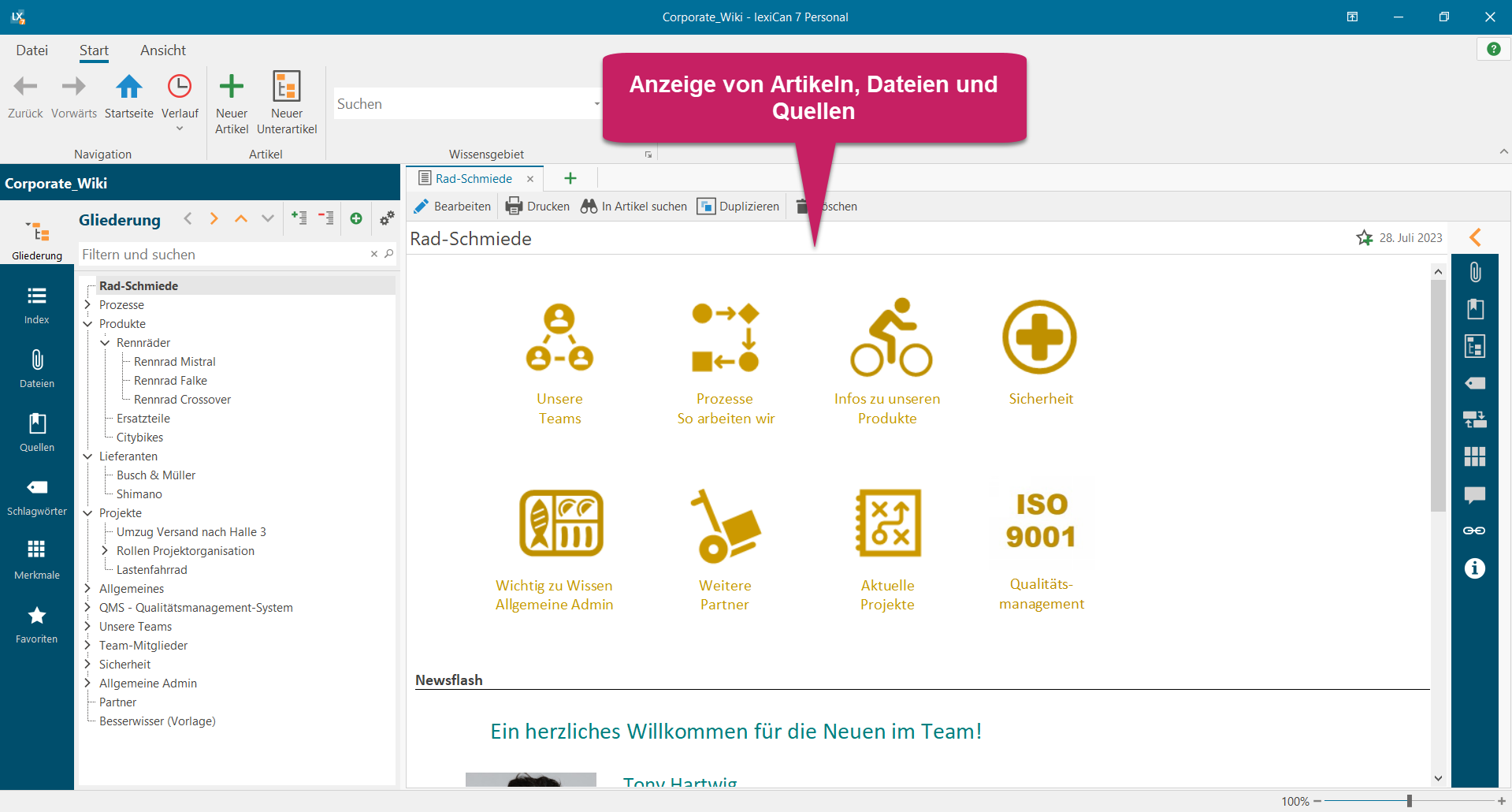Select Rennrad Falke in the tree
Image resolution: width=1512 pixels, height=812 pixels.
pyautogui.click(x=170, y=381)
